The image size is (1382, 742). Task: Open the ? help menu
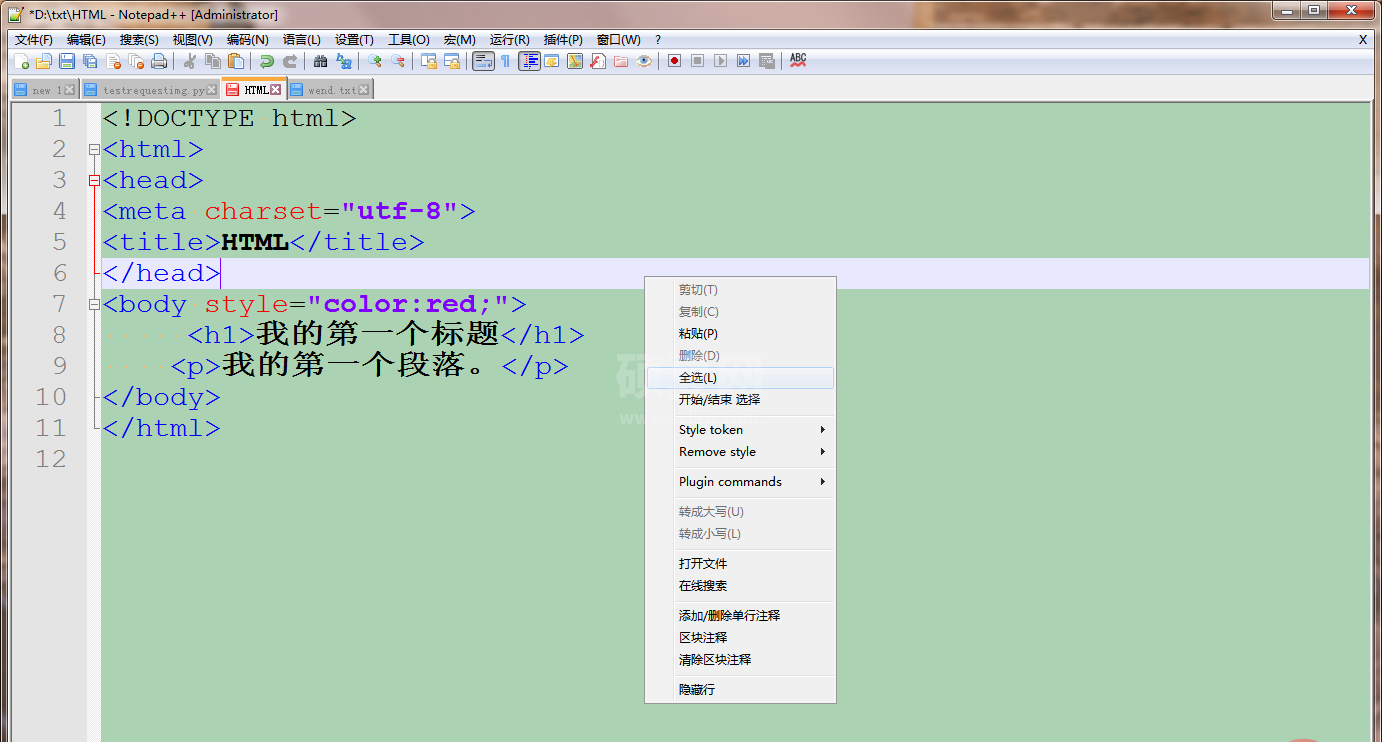[658, 40]
